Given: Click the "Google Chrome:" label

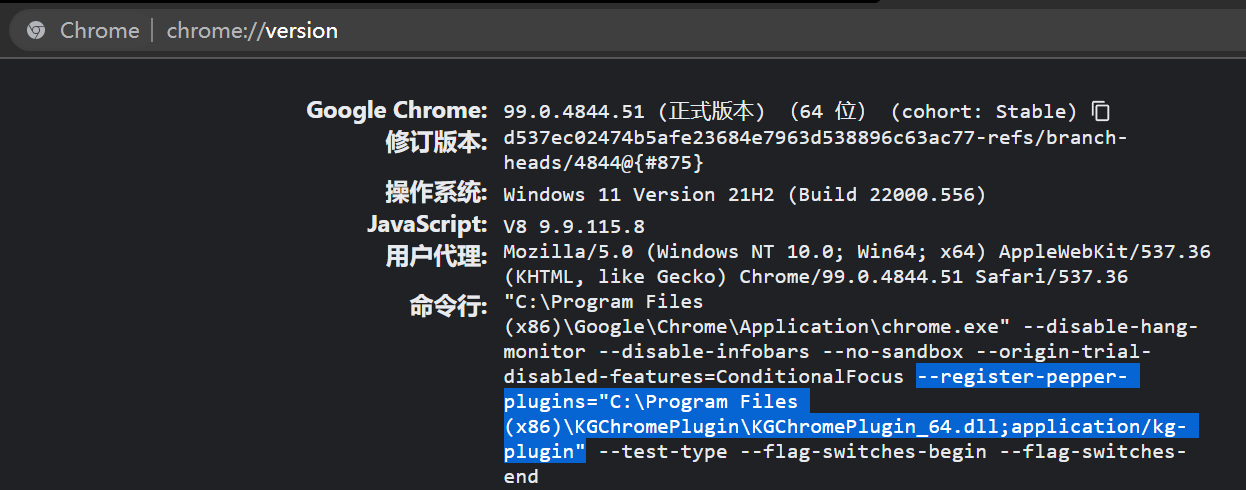Looking at the screenshot, I should 397,110.
